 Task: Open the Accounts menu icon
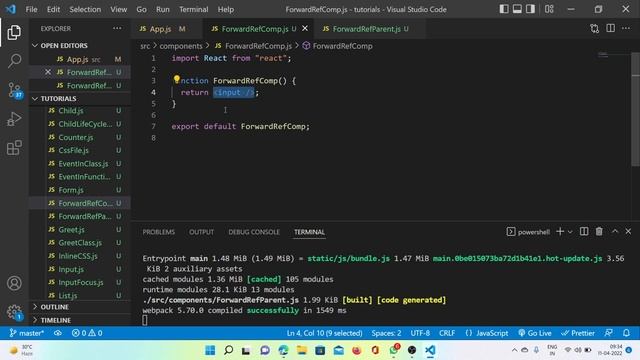tap(14, 283)
